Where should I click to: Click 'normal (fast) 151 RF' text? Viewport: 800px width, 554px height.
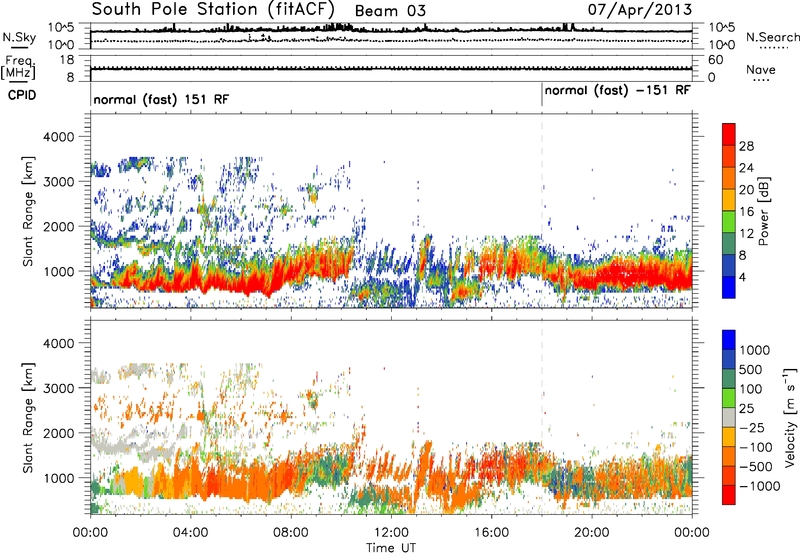coord(161,99)
